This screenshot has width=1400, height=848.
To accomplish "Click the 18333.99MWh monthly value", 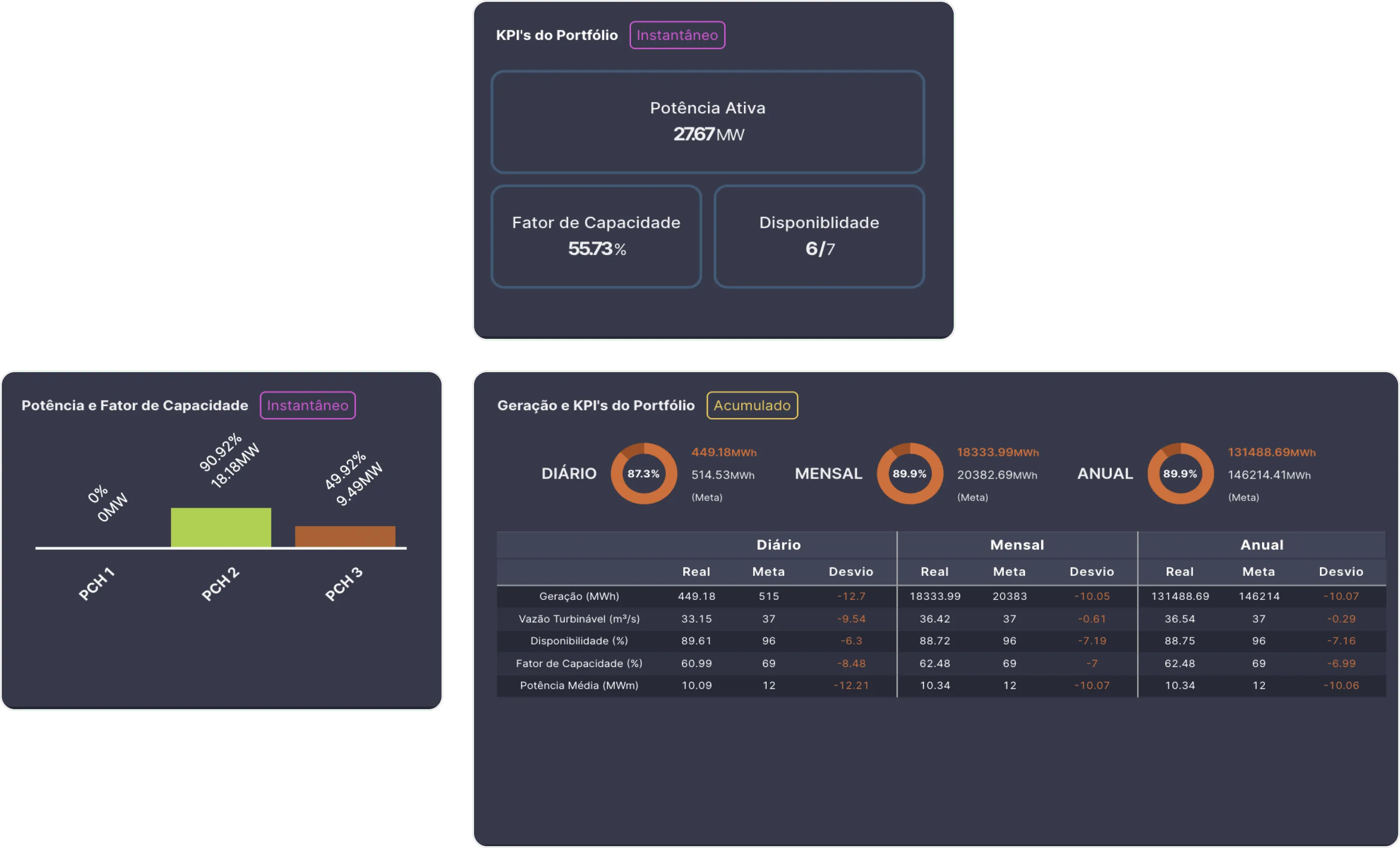I will [998, 453].
